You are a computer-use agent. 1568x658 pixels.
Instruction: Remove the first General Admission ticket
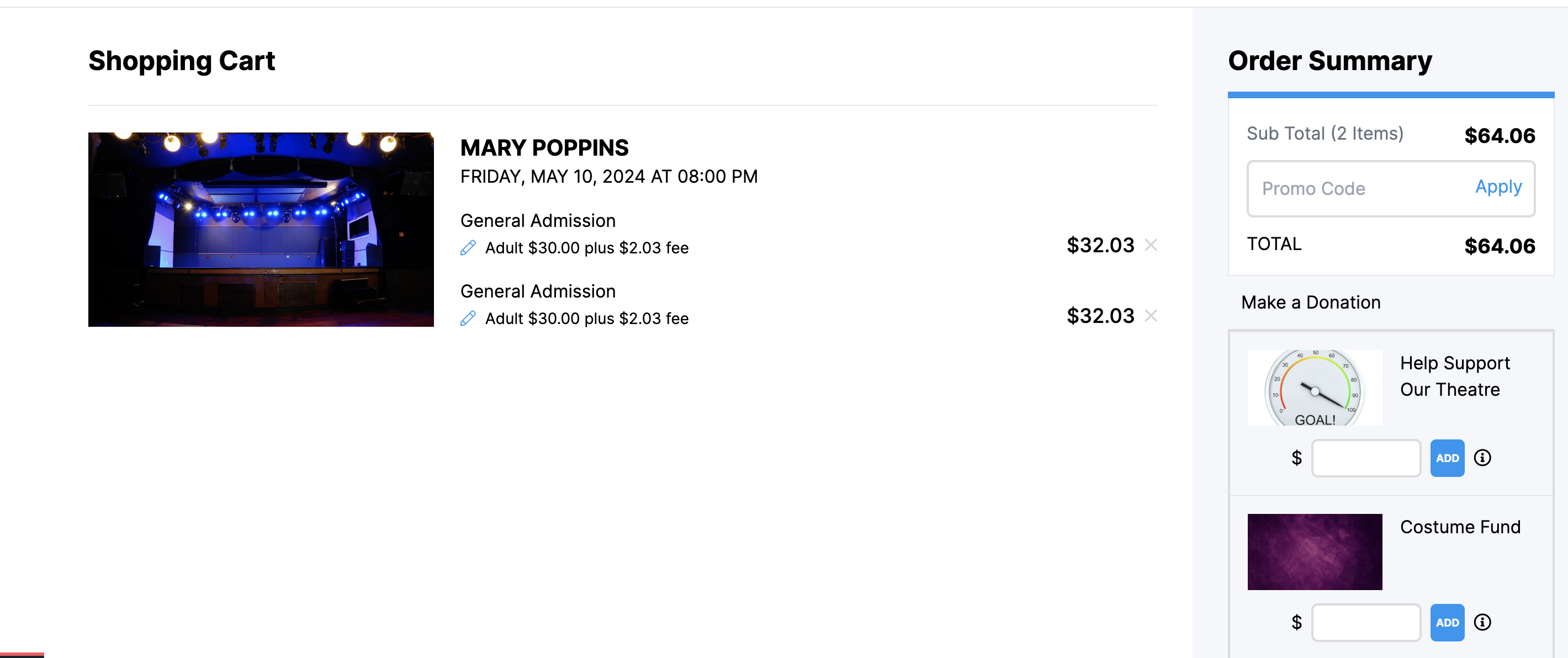click(x=1151, y=245)
